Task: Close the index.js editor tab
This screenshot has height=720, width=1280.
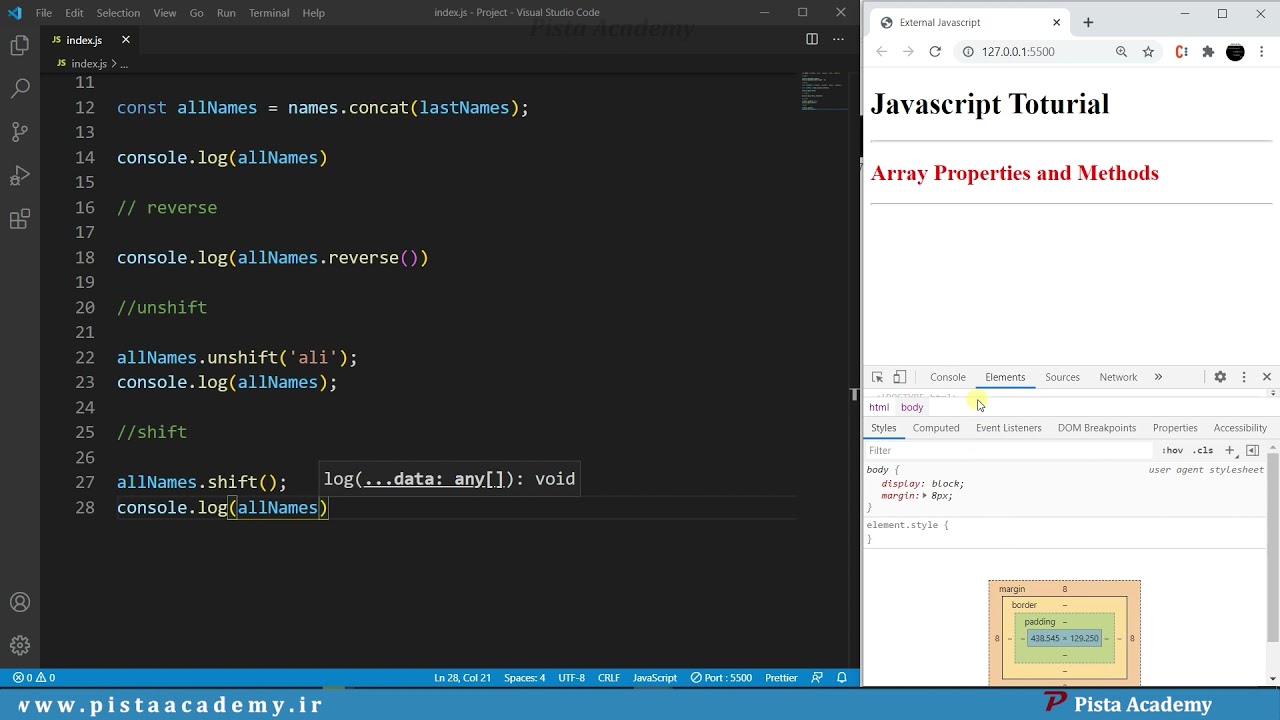Action: click(x=125, y=40)
